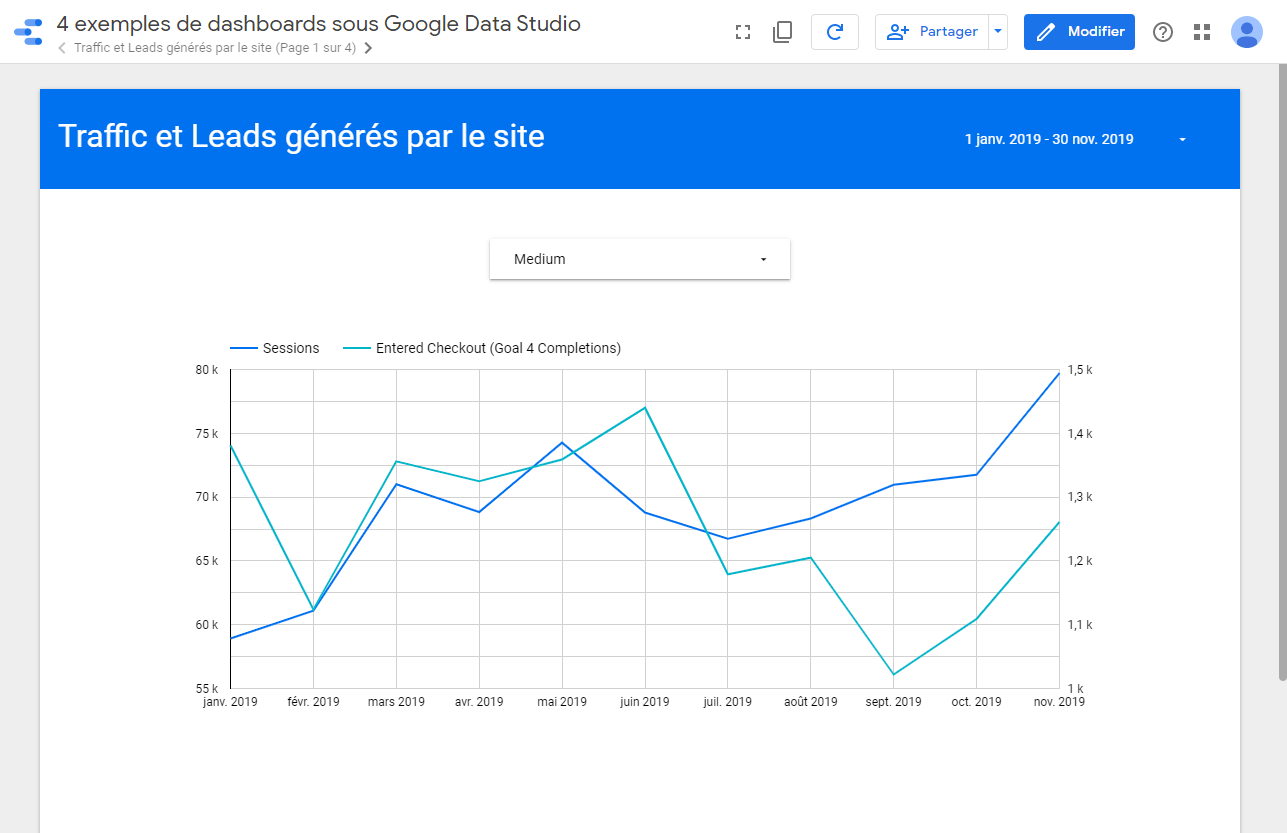Refresh the report data
The image size is (1287, 833).
[835, 32]
